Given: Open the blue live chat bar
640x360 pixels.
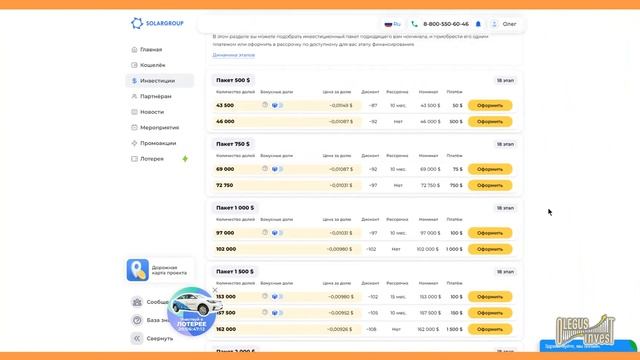Looking at the screenshot, I should pos(588,346).
